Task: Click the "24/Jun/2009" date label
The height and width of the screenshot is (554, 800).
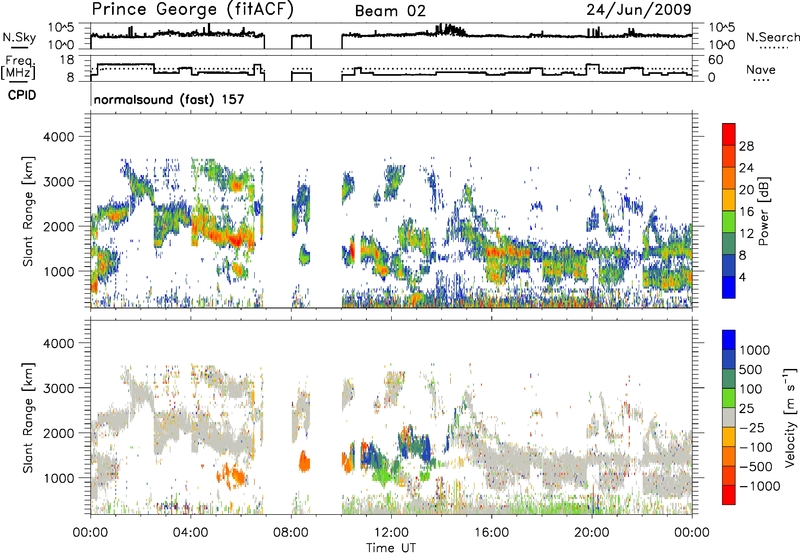Action: 639,10
